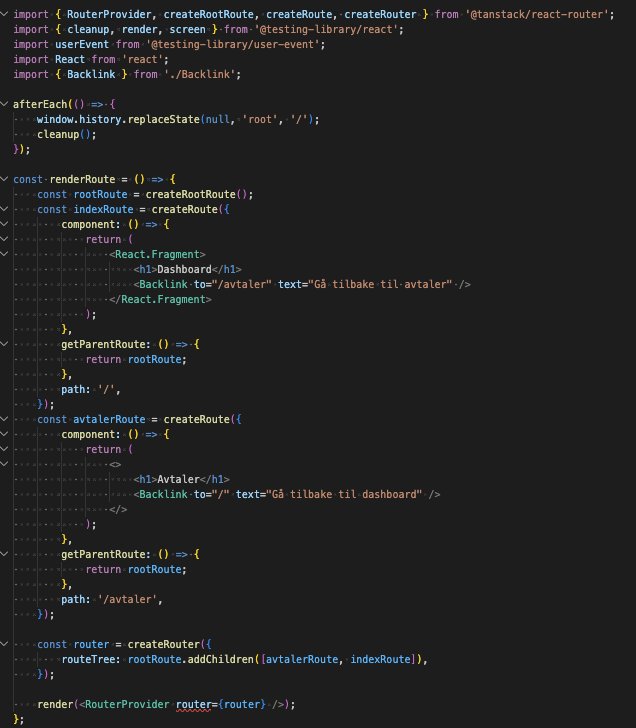Click the <RouterProvider JSX tag in the render call
The height and width of the screenshot is (728, 636).
tap(124, 704)
